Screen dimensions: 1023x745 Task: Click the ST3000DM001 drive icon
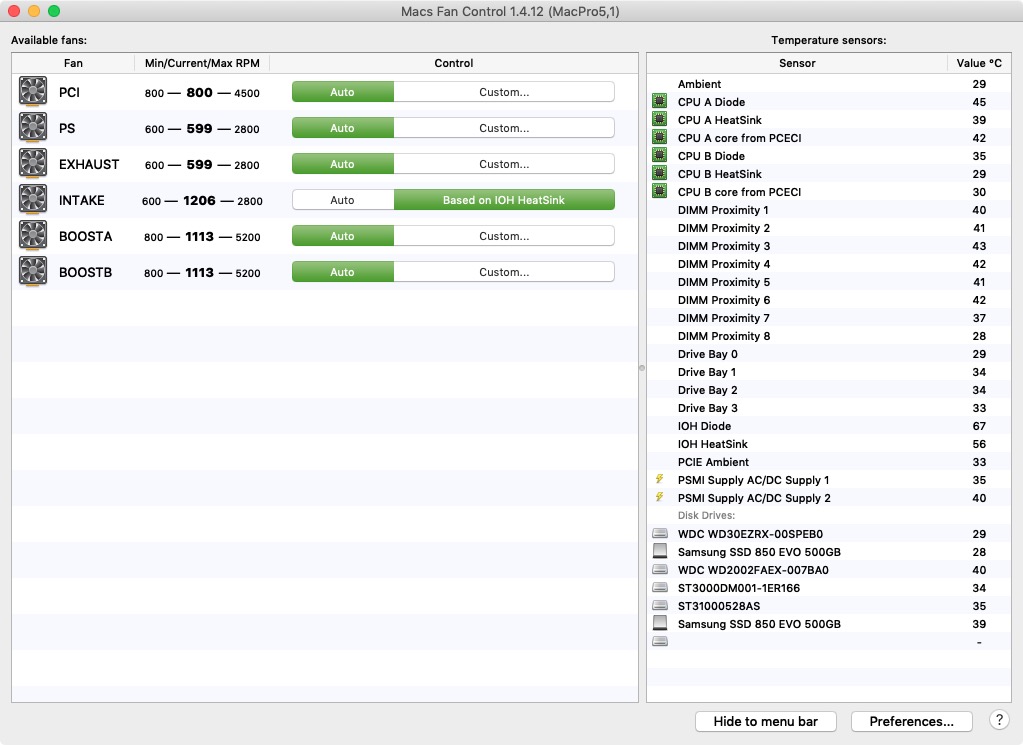click(660, 588)
